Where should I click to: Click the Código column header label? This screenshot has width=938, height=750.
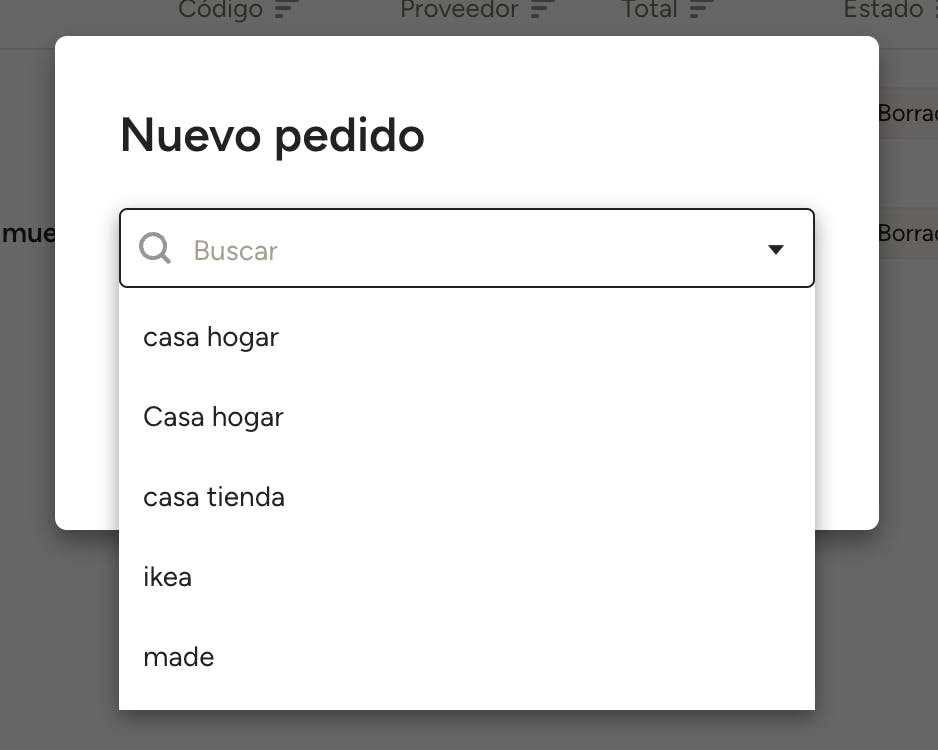pos(220,10)
